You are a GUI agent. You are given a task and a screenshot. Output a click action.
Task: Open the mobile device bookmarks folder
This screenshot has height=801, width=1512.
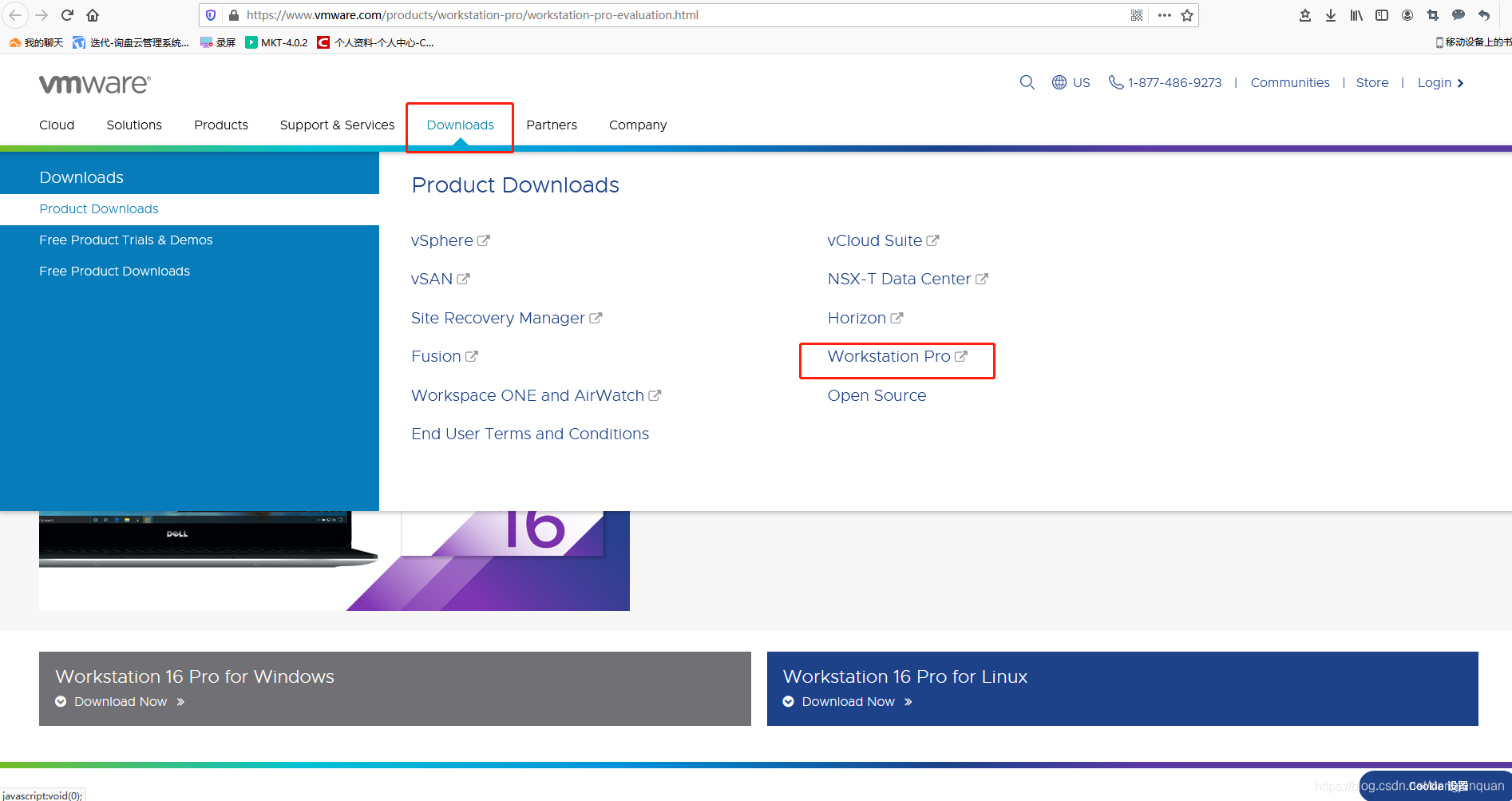(1474, 42)
